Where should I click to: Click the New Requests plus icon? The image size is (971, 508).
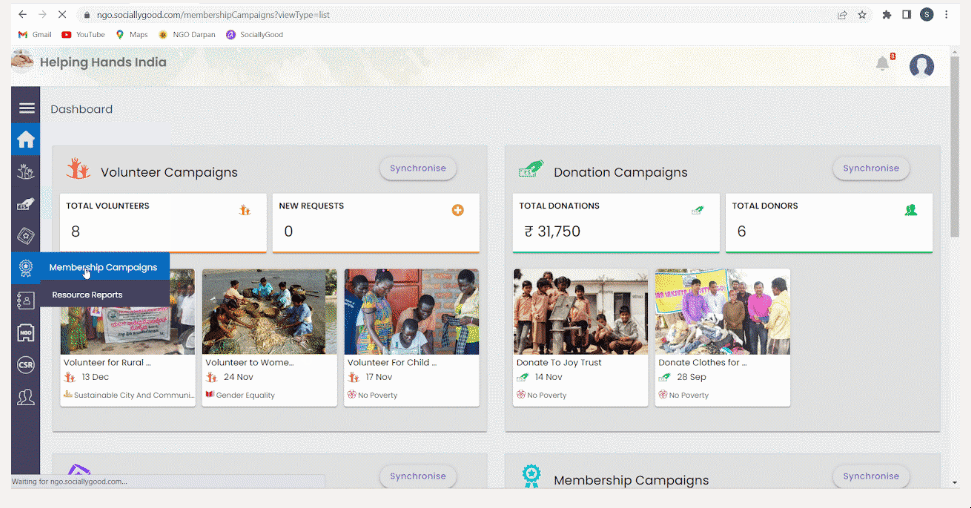[458, 210]
